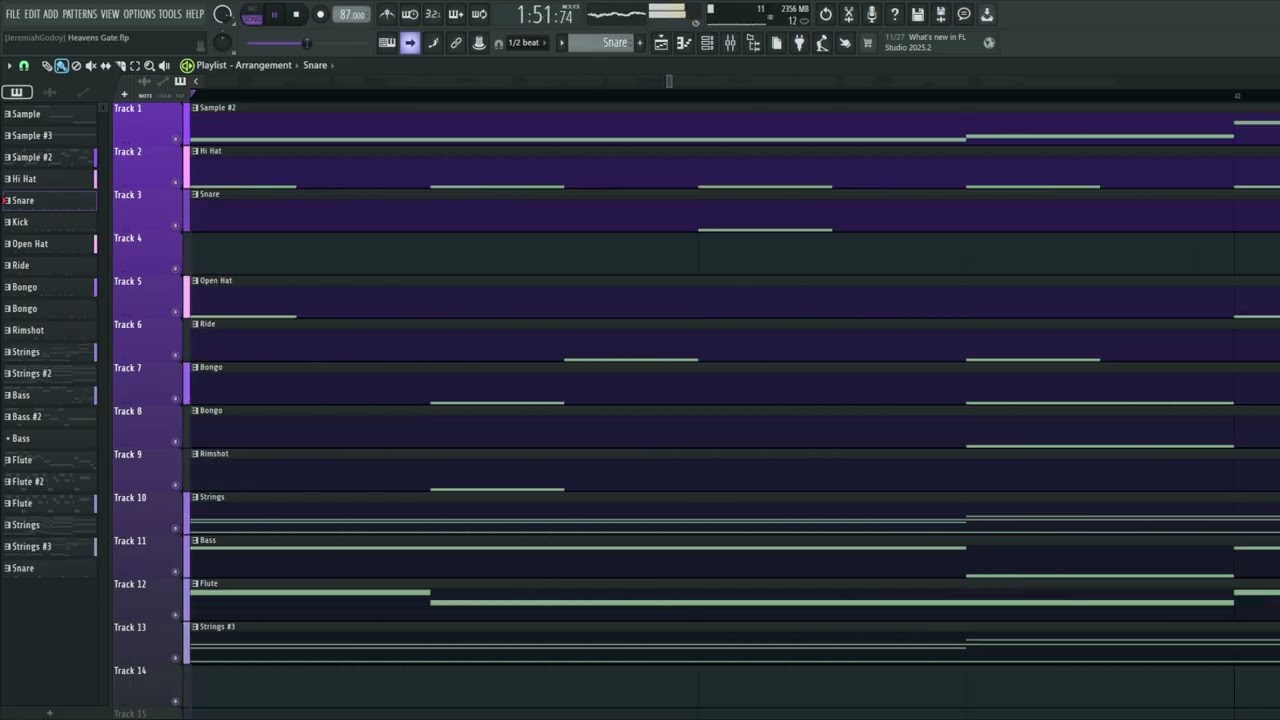
Task: Open playlist options arrow menu
Action: click(9, 66)
